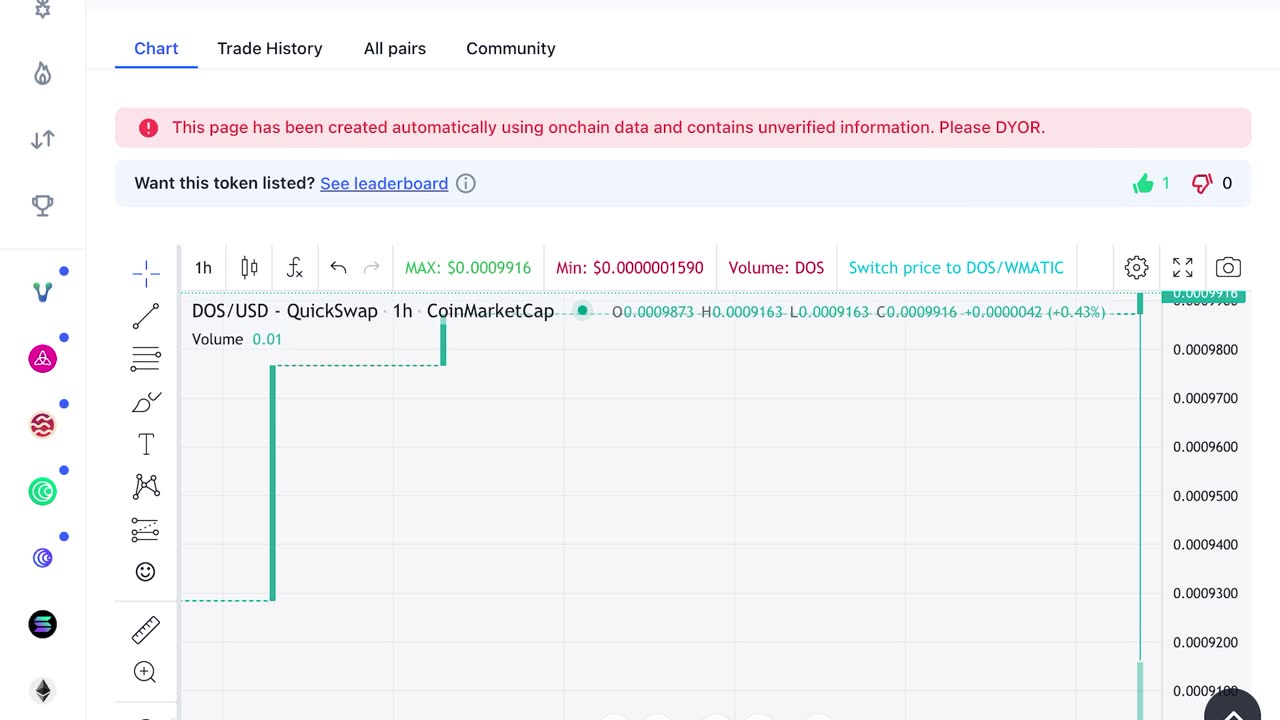Viewport: 1280px width, 720px height.
Task: Click the 0.0009800 price axis label
Action: 1205,349
